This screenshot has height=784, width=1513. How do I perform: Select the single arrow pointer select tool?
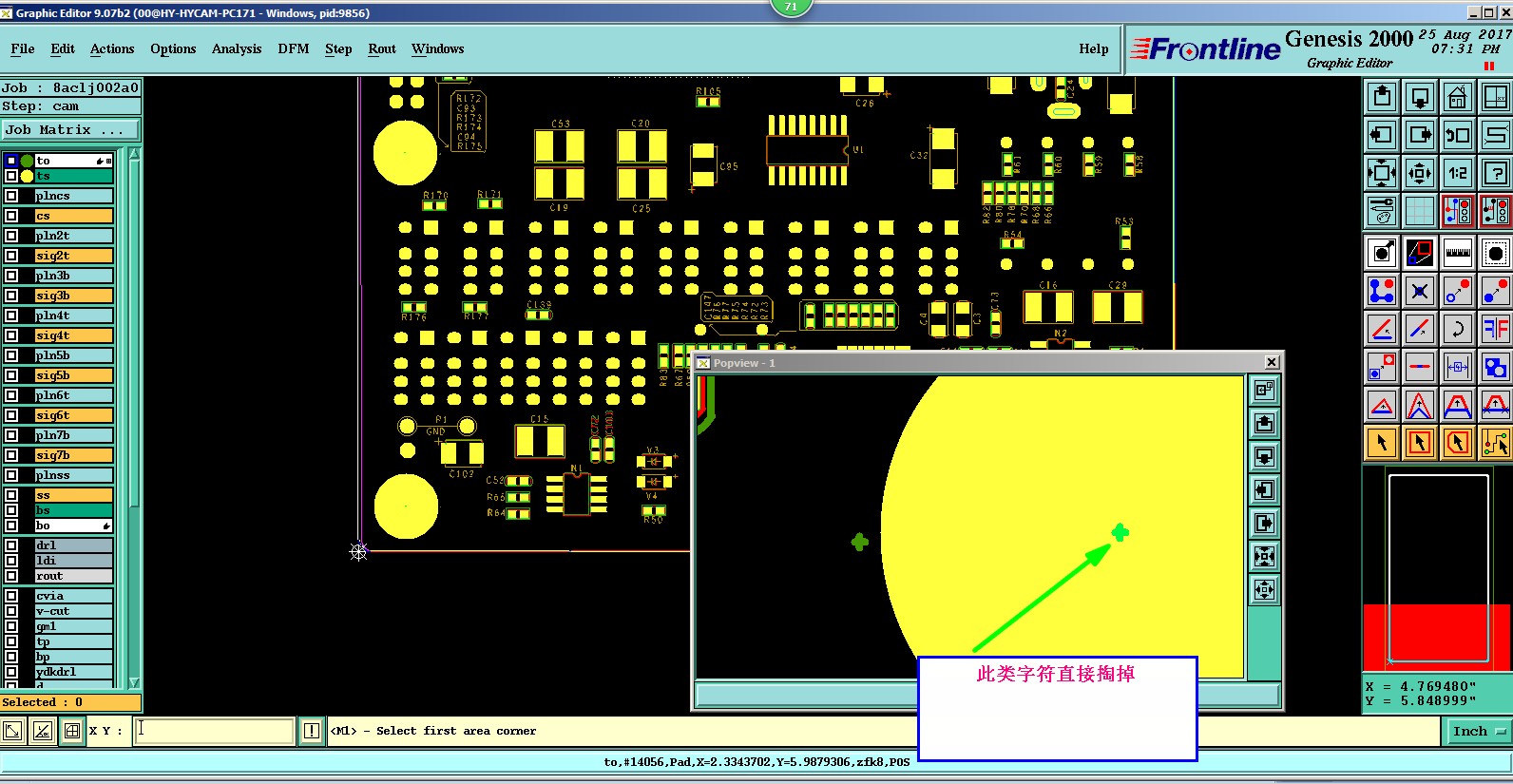[1382, 443]
